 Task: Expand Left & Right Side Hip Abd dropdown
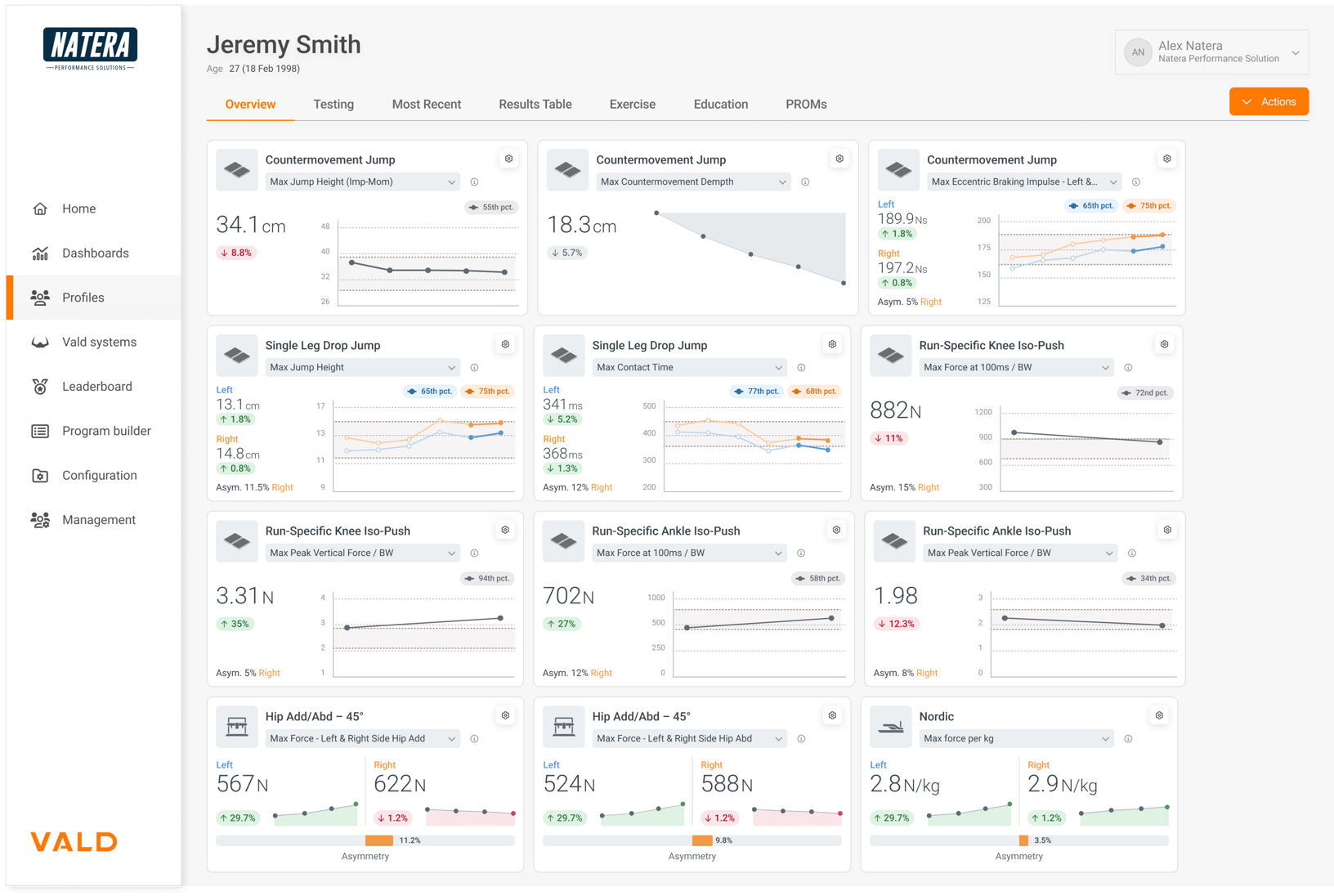point(690,739)
